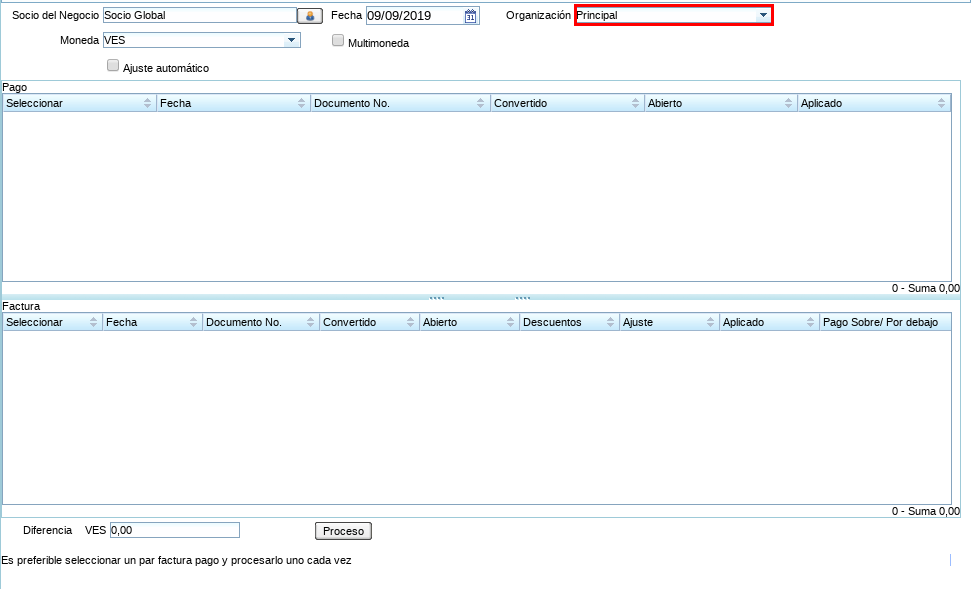
Task: Sort Factura table by Aplicado column
Action: 769,322
